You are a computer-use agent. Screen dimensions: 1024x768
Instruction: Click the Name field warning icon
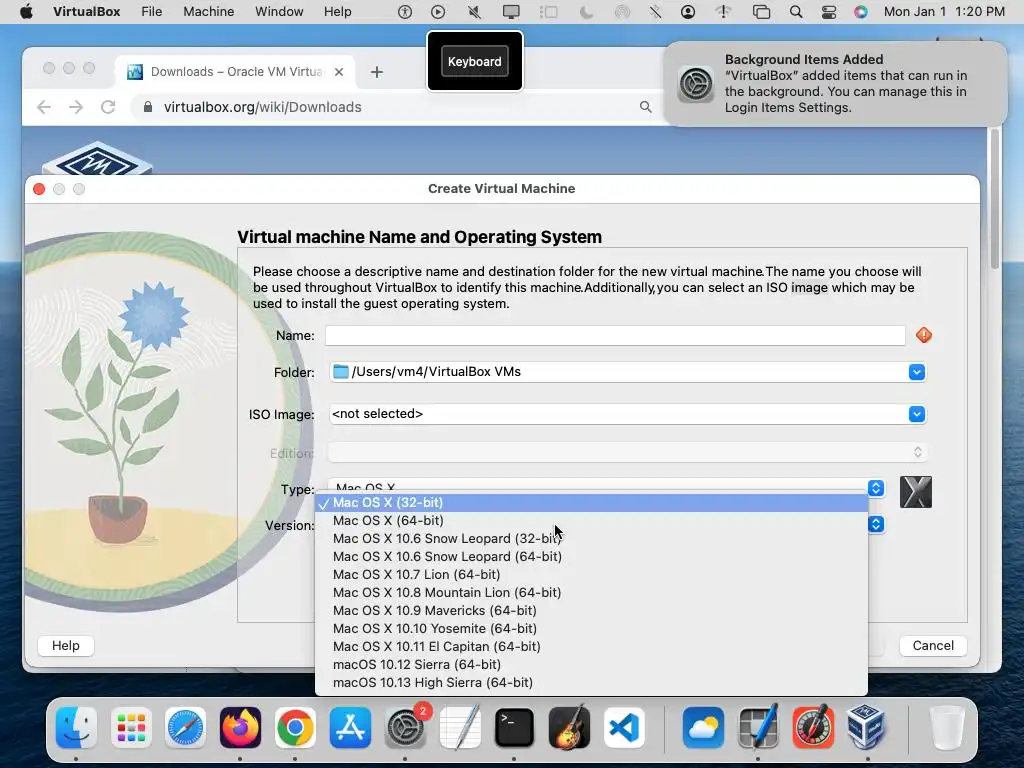coord(923,335)
